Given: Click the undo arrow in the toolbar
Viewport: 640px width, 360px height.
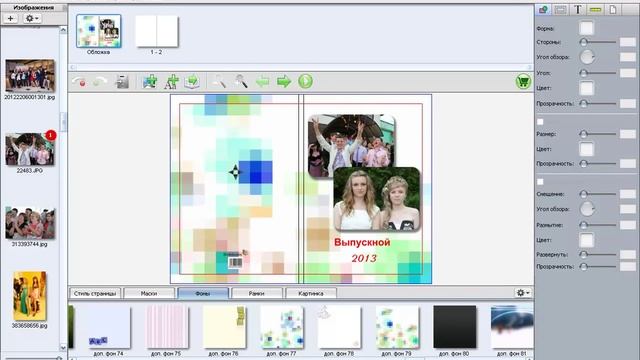Looking at the screenshot, I should tap(79, 82).
